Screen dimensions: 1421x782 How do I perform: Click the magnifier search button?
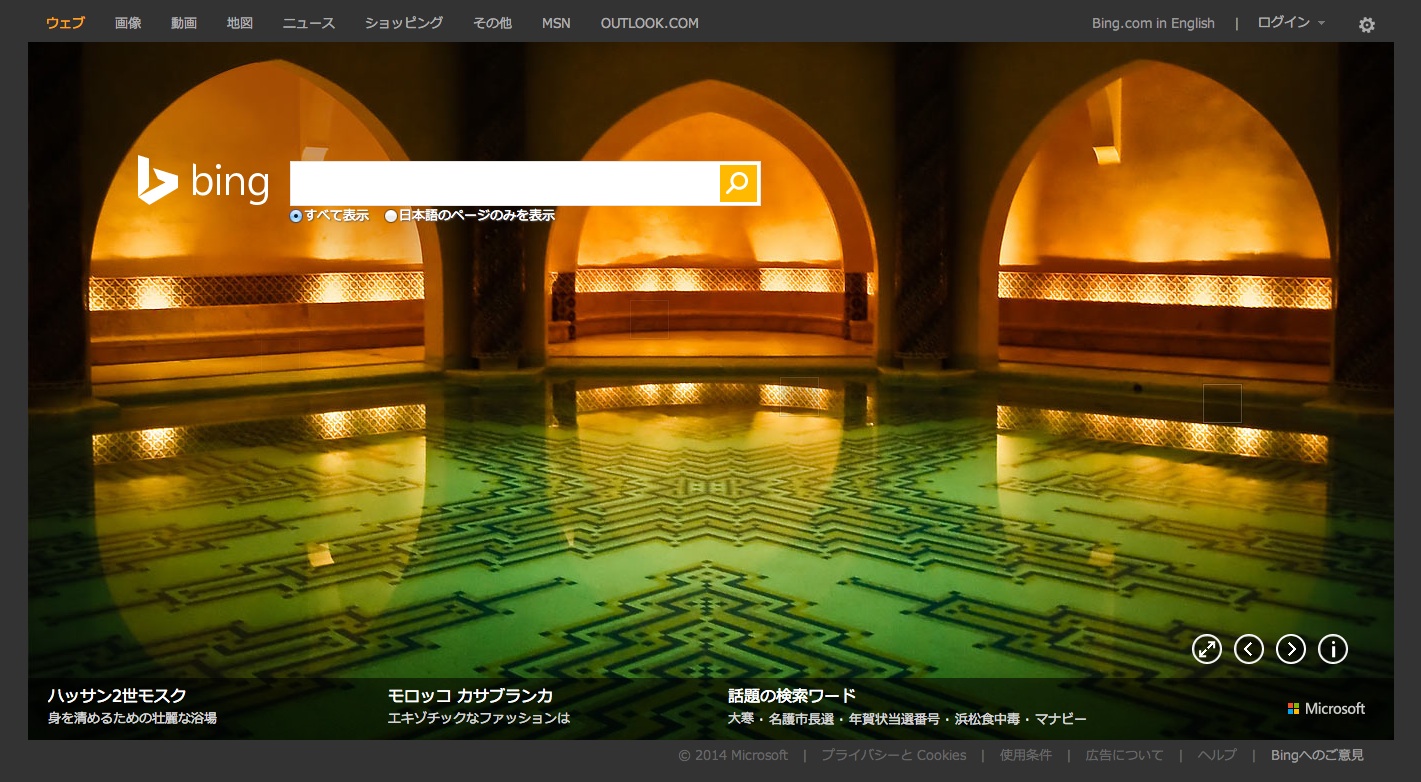738,183
